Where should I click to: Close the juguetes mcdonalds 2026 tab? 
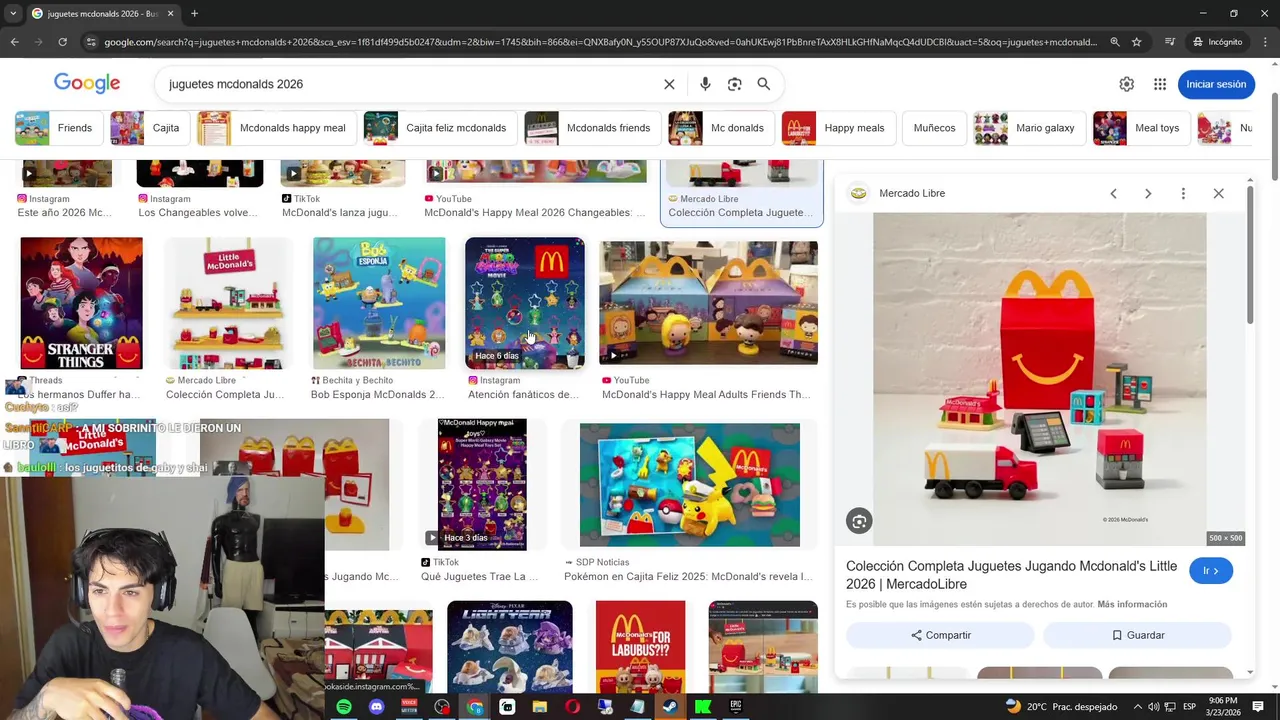[x=170, y=13]
